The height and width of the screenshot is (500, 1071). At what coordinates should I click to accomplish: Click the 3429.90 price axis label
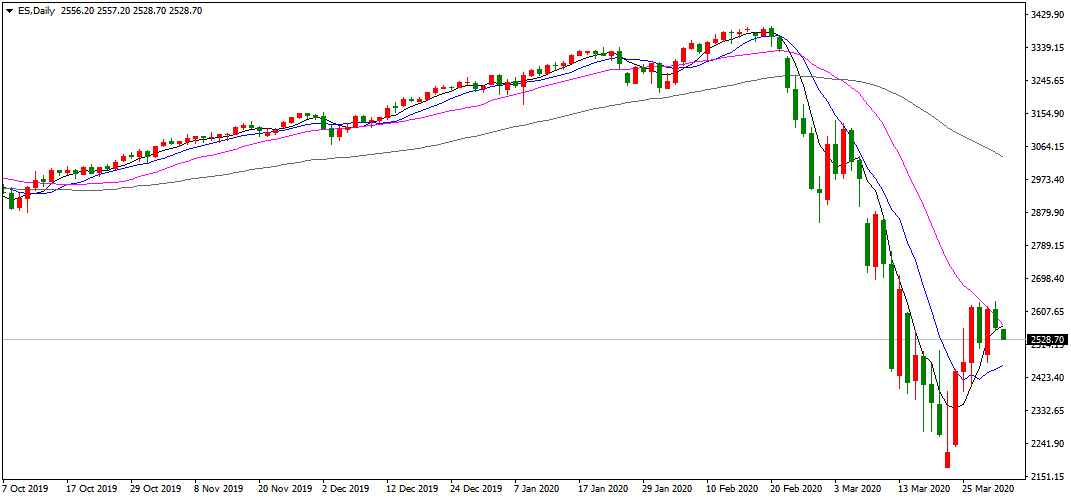click(x=1046, y=16)
